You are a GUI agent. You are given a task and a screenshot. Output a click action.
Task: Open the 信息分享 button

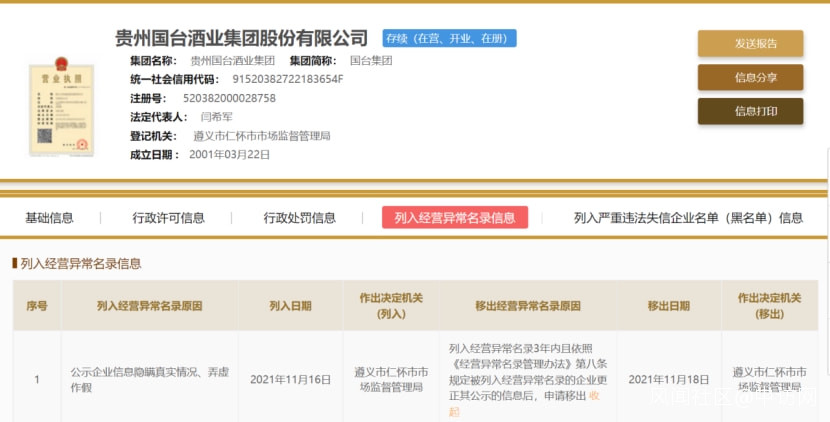tap(750, 77)
